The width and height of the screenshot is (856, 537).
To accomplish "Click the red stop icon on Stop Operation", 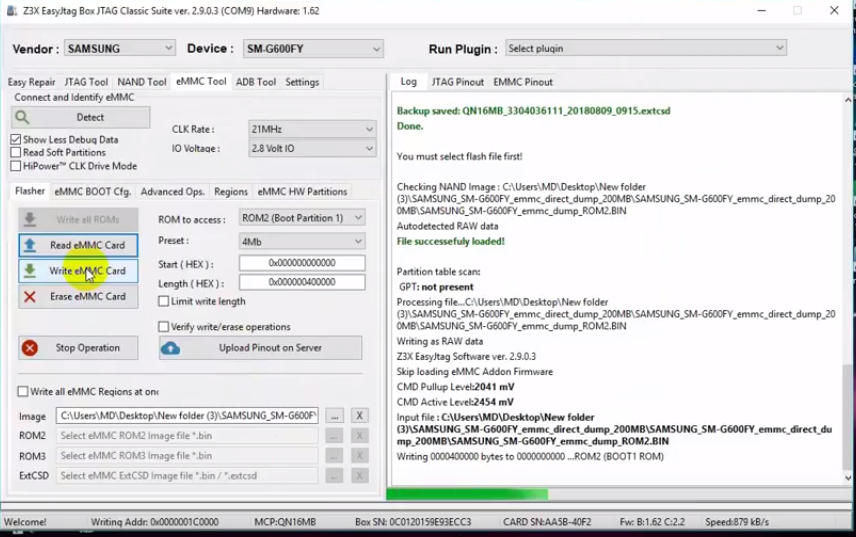I will pyautogui.click(x=30, y=348).
